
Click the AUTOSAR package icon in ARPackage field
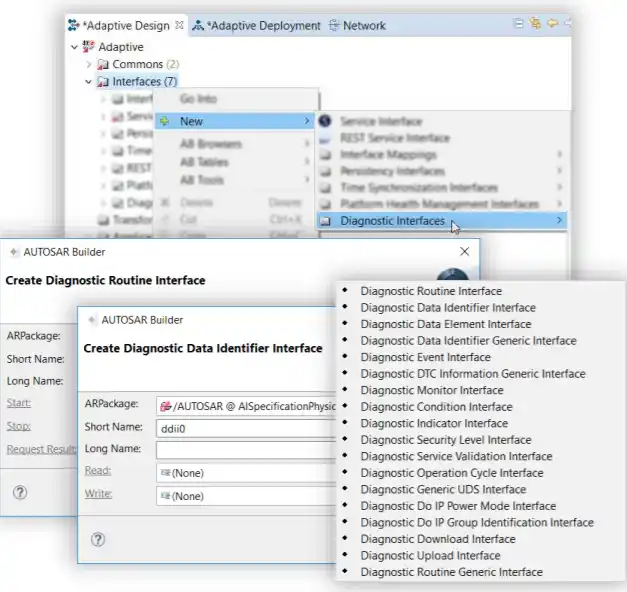(x=165, y=406)
